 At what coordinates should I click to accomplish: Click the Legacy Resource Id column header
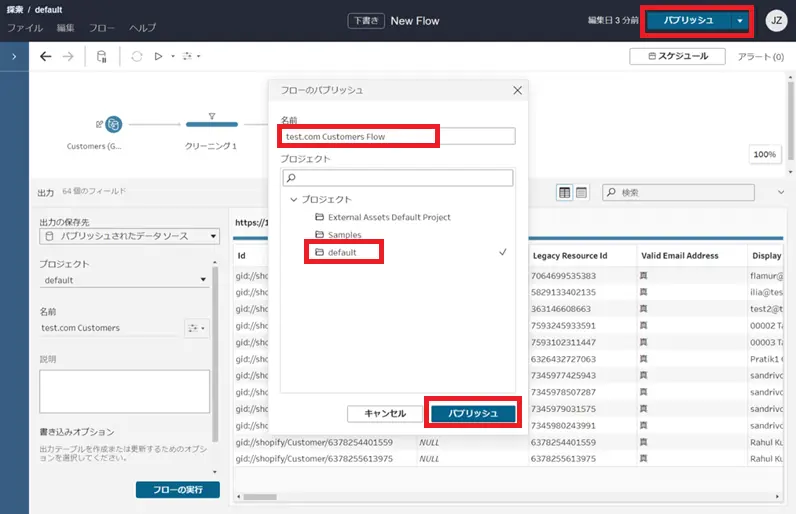[570, 256]
